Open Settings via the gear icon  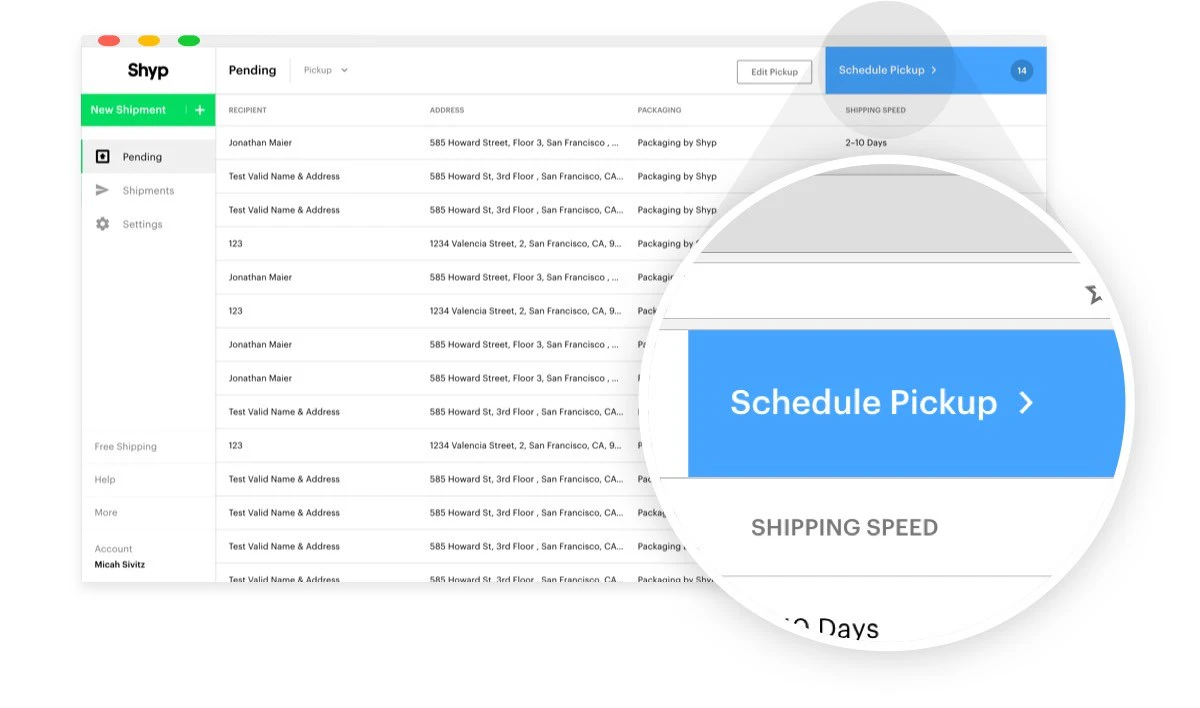(x=103, y=224)
